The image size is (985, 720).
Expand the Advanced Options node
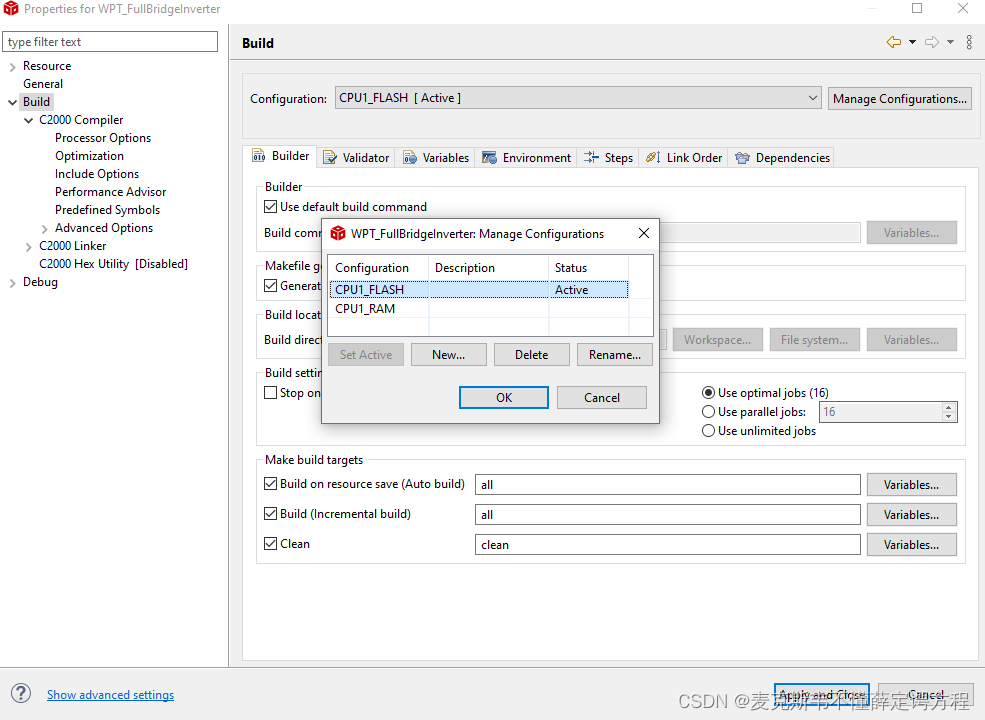[x=44, y=229]
